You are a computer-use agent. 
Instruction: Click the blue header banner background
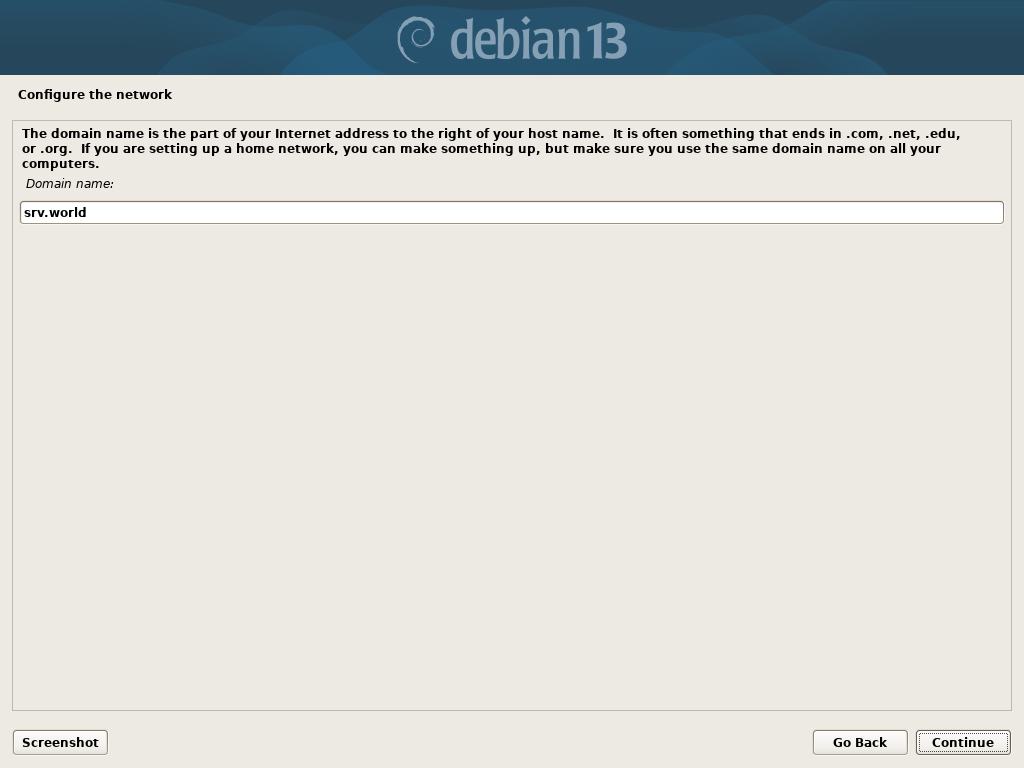point(196,37)
